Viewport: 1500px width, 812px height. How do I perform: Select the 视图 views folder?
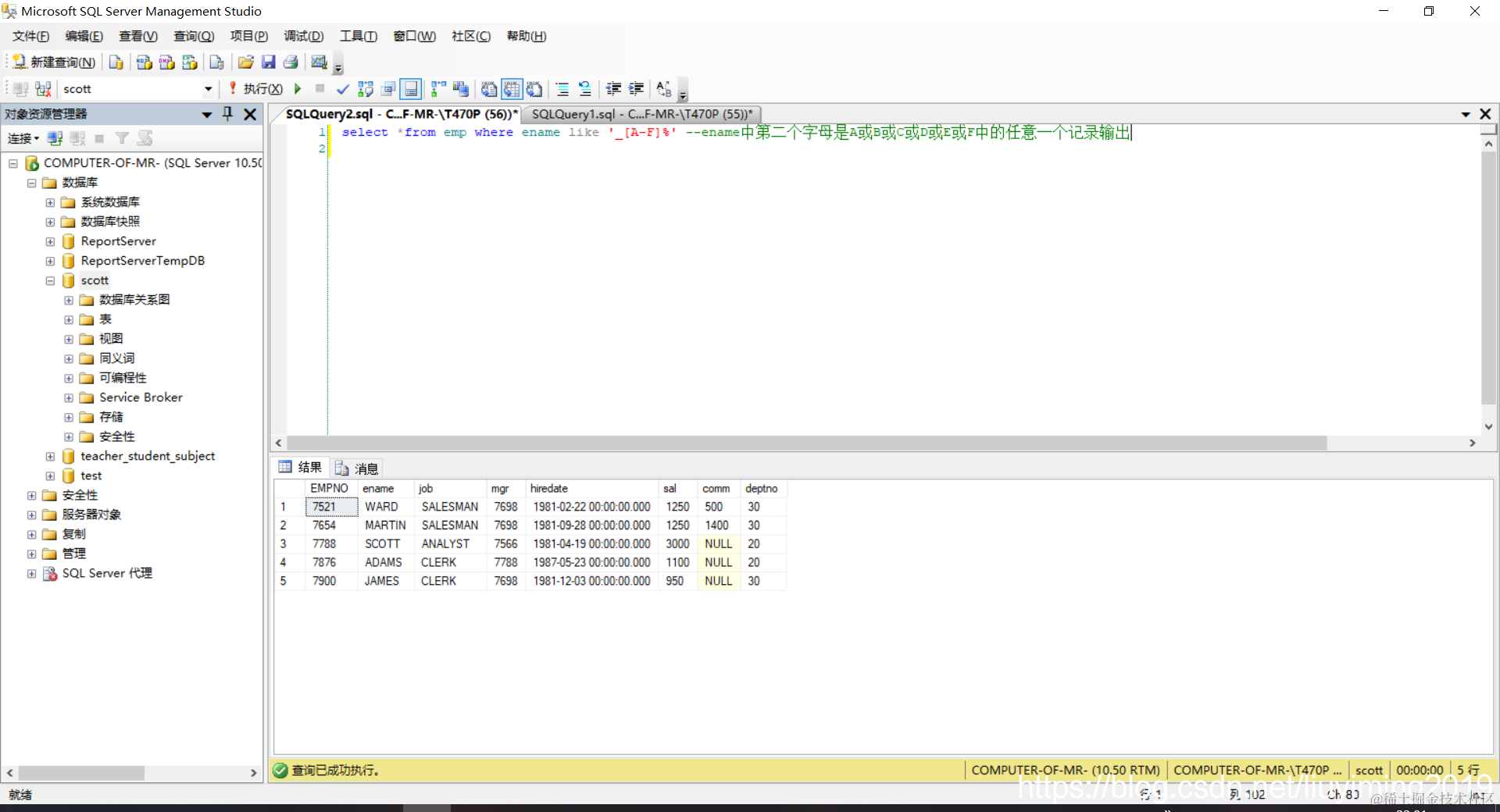pyautogui.click(x=111, y=339)
